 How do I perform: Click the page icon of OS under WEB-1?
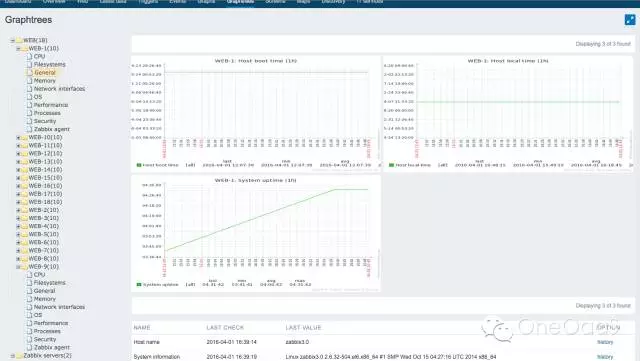(29, 97)
